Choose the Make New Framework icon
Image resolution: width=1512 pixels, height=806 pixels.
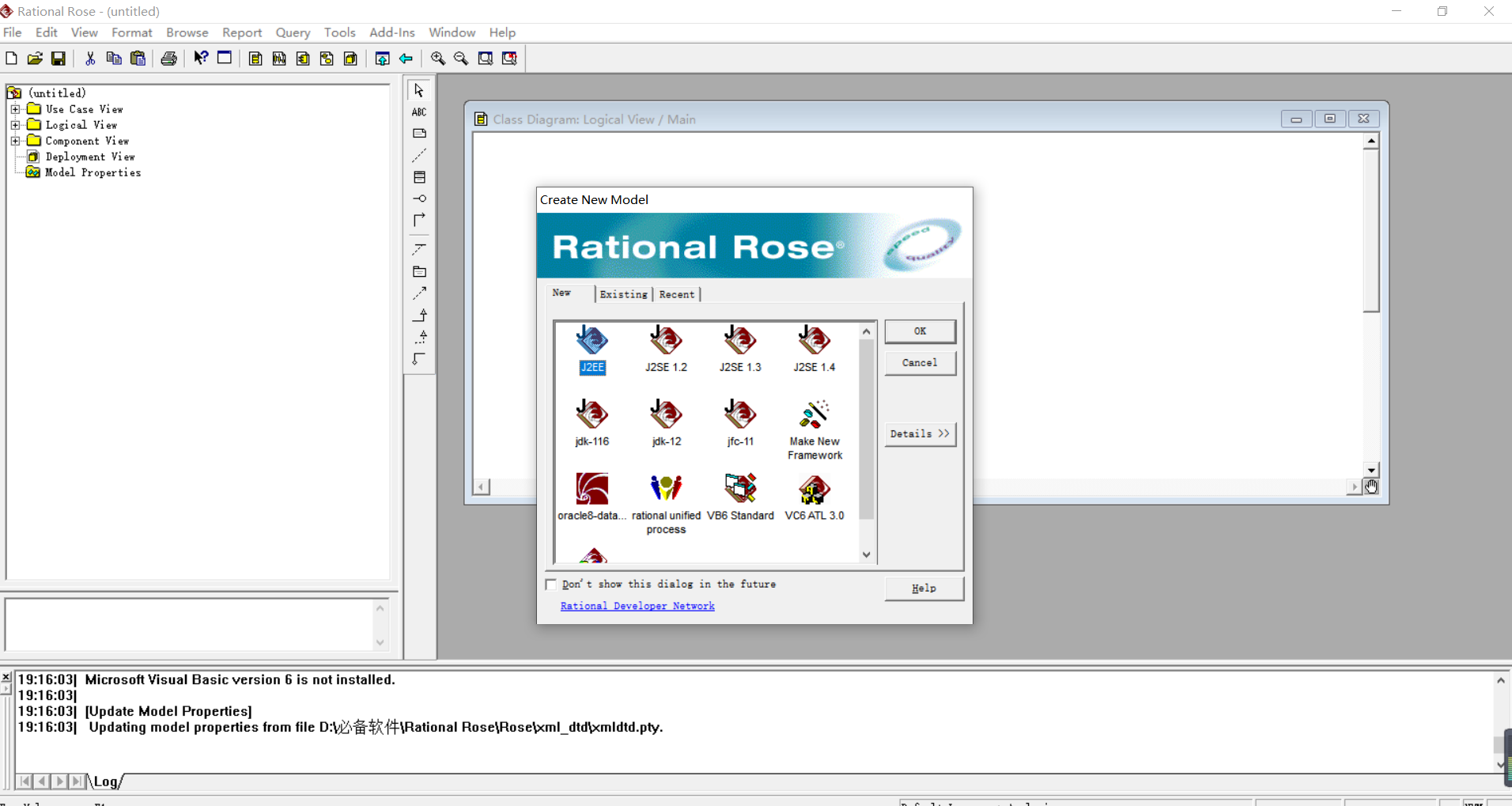815,429
